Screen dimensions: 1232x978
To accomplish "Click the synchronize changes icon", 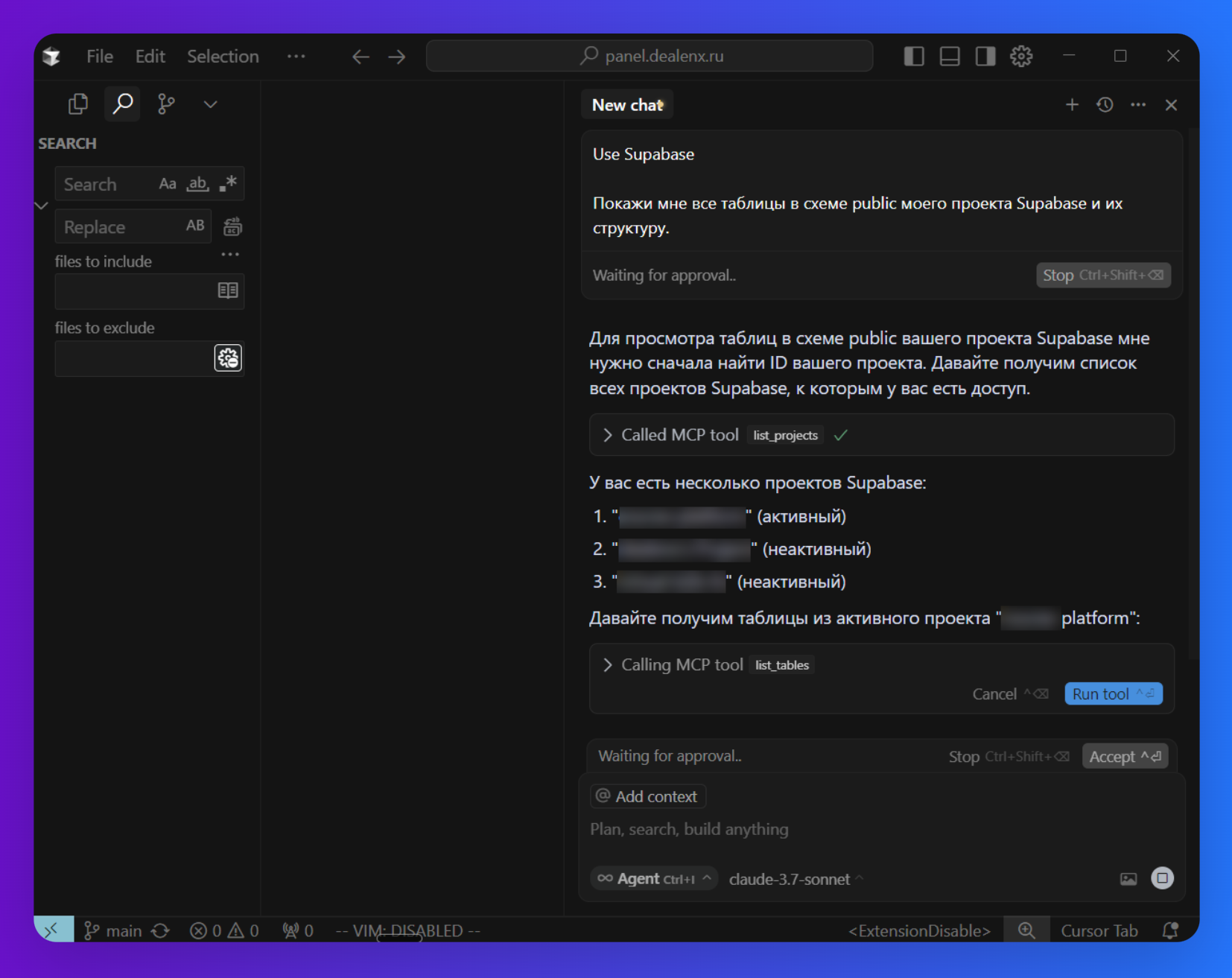I will tap(160, 930).
